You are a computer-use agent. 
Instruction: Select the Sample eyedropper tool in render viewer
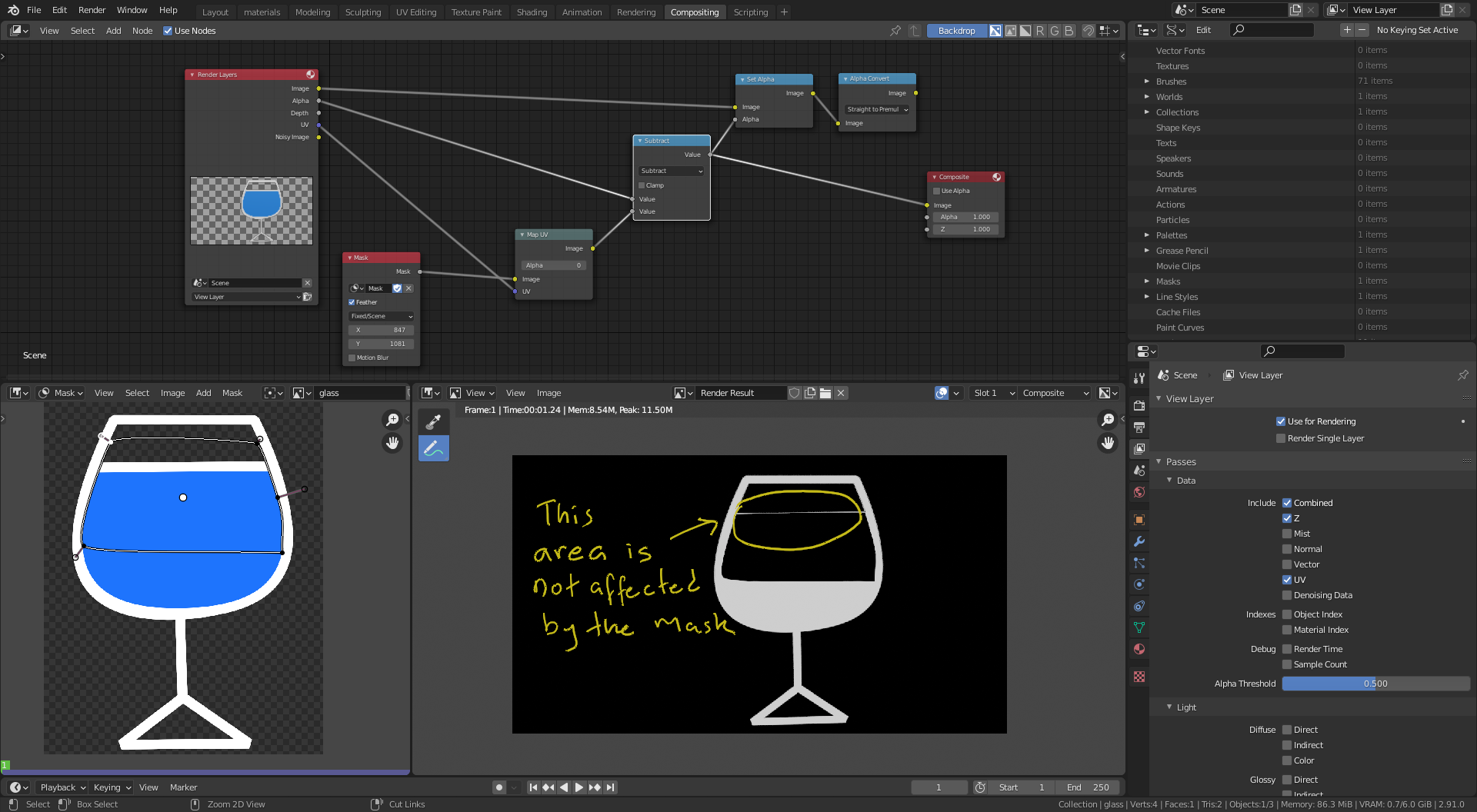[434, 421]
